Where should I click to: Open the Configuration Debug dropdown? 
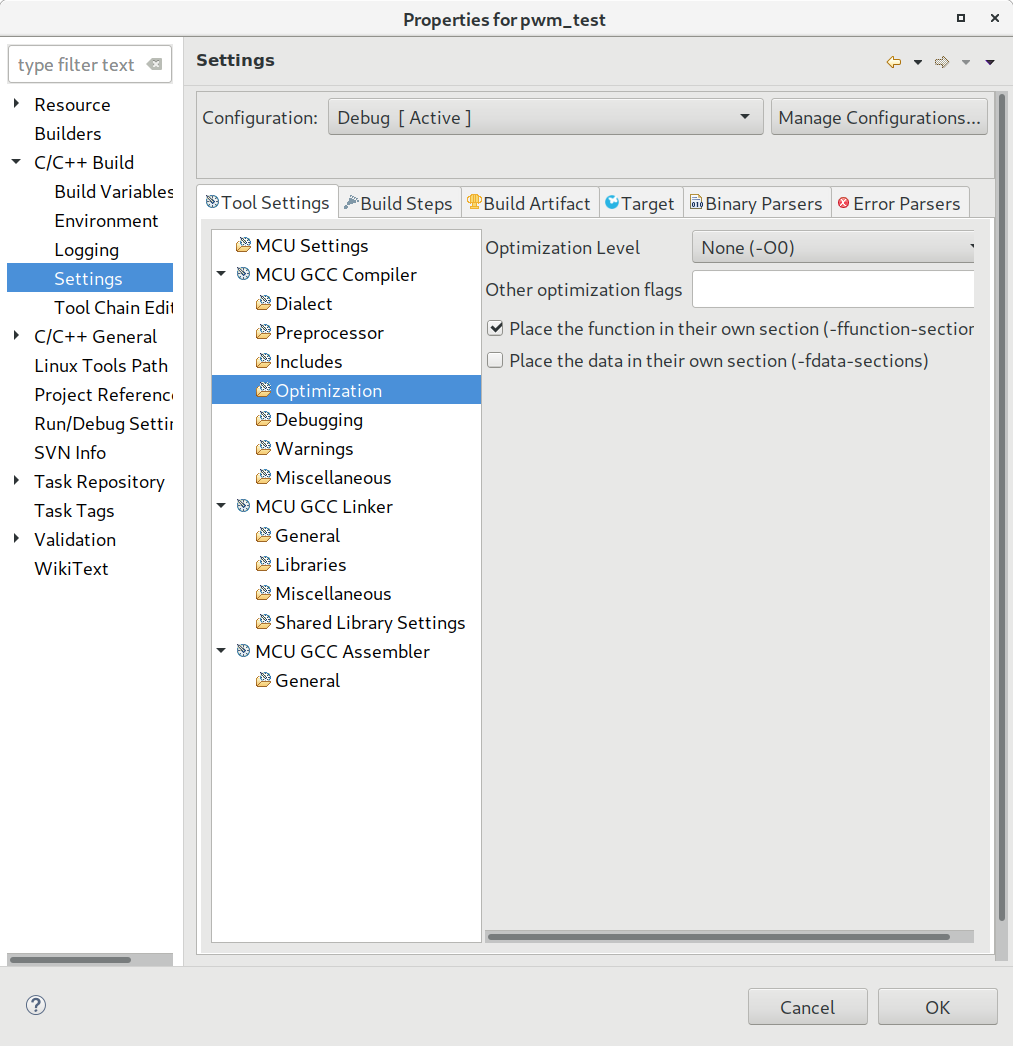pyautogui.click(x=546, y=117)
